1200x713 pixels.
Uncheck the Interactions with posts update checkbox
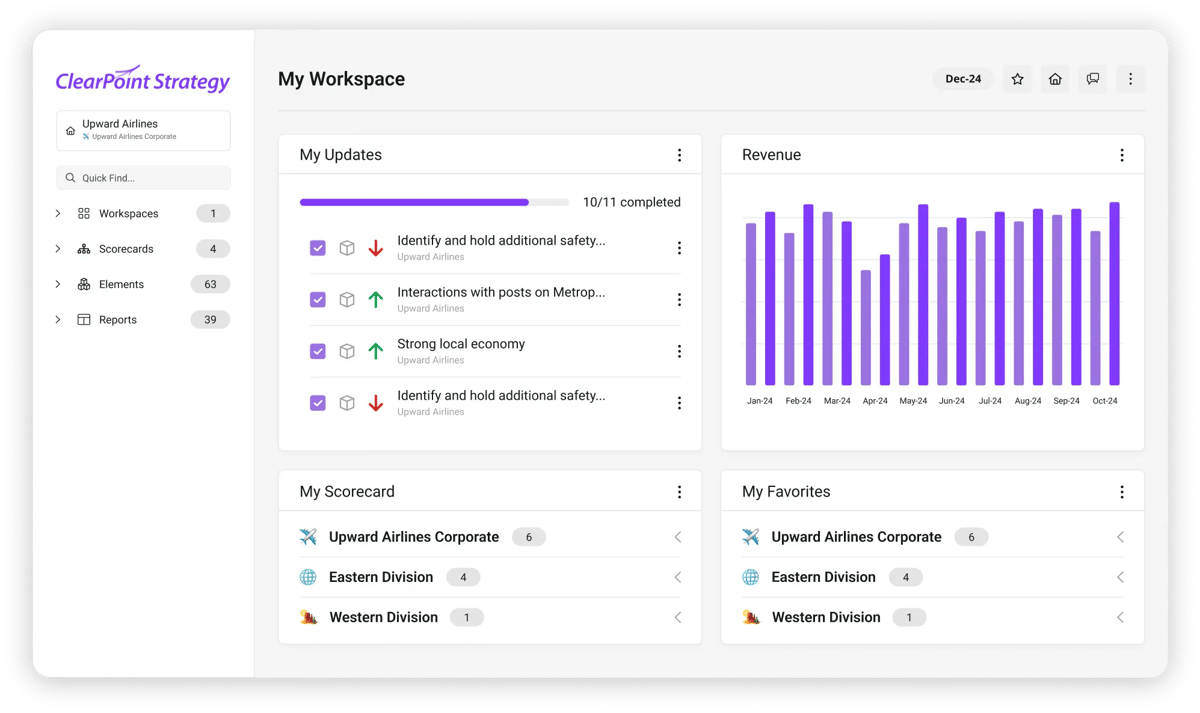318,299
